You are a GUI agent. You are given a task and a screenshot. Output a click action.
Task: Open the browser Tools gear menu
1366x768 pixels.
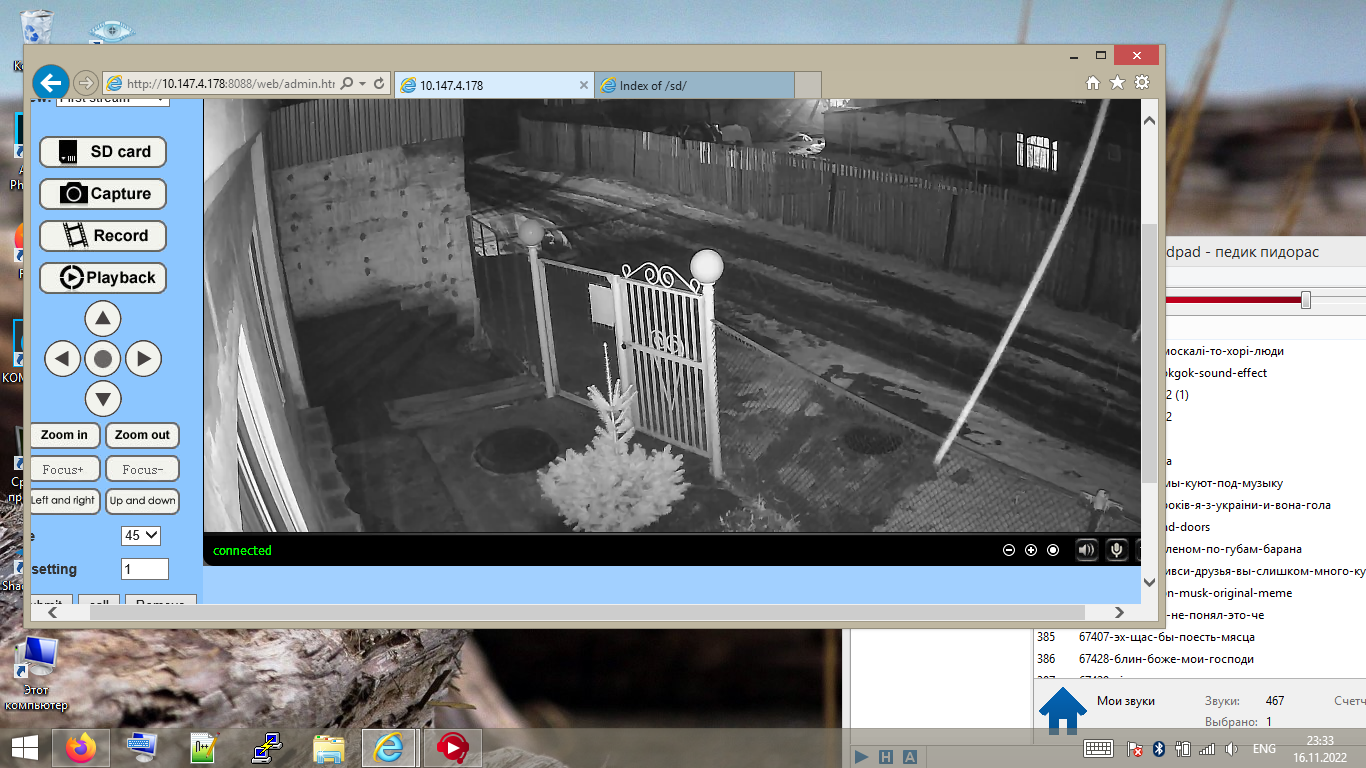pos(1142,83)
